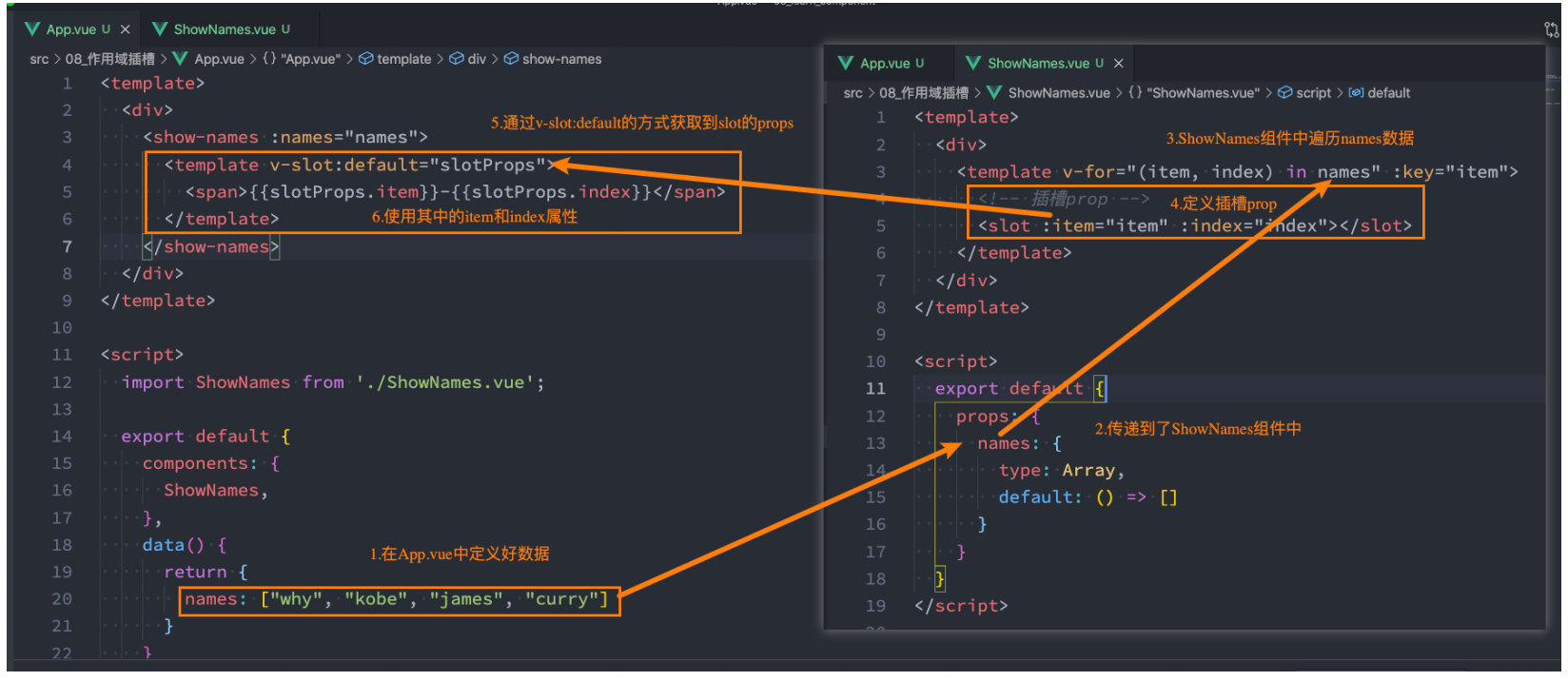Click the cube icon beside the script breadcrumb

click(x=1284, y=92)
